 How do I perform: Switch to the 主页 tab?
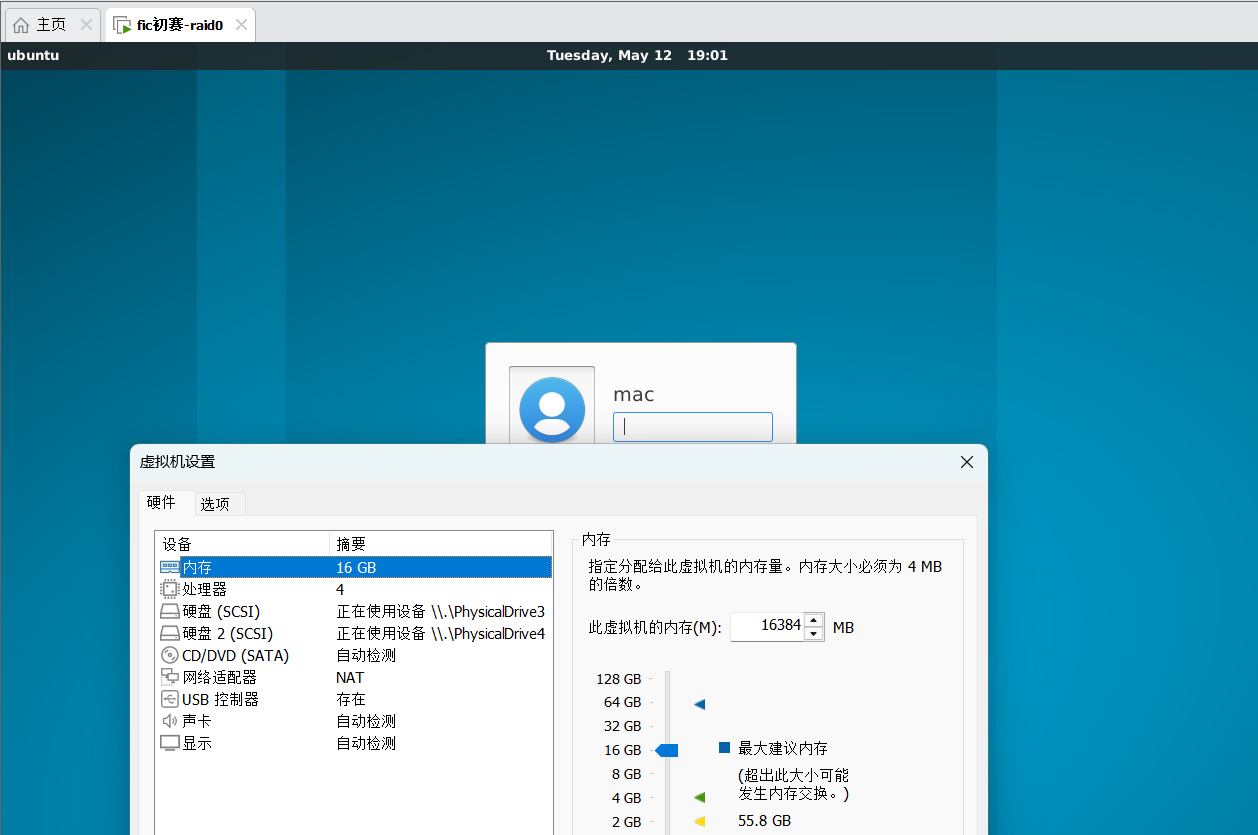(x=53, y=25)
